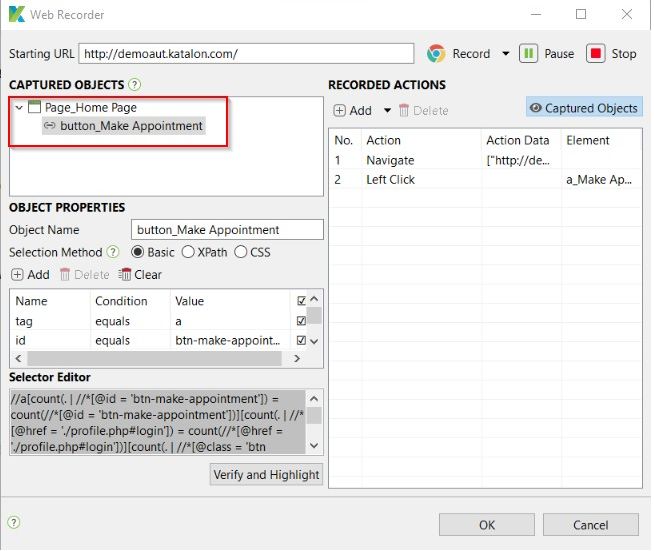The image size is (654, 551).
Task: Select the CSS selection method
Action: click(252, 252)
